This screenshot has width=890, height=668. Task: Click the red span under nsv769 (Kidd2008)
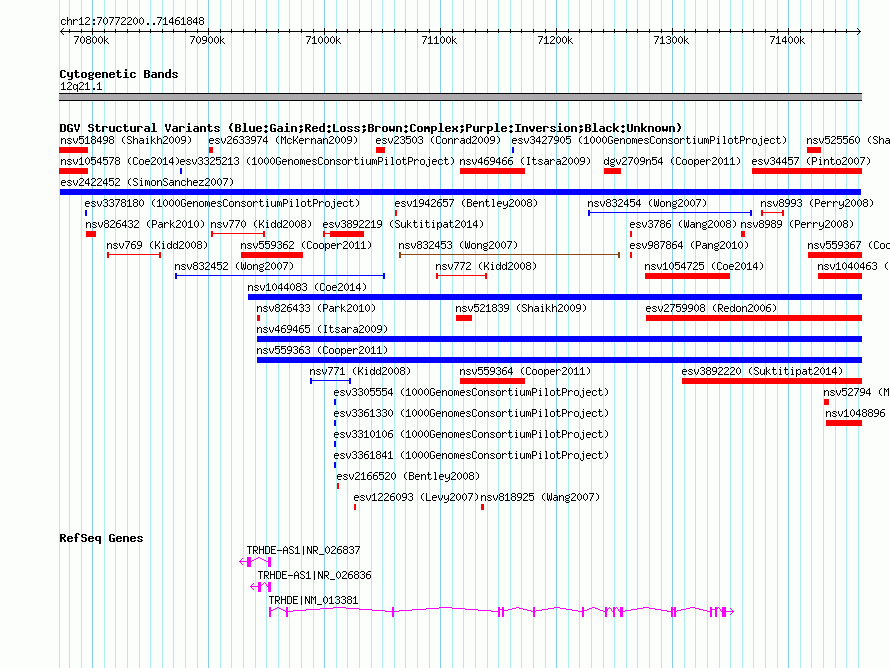pyautogui.click(x=134, y=255)
